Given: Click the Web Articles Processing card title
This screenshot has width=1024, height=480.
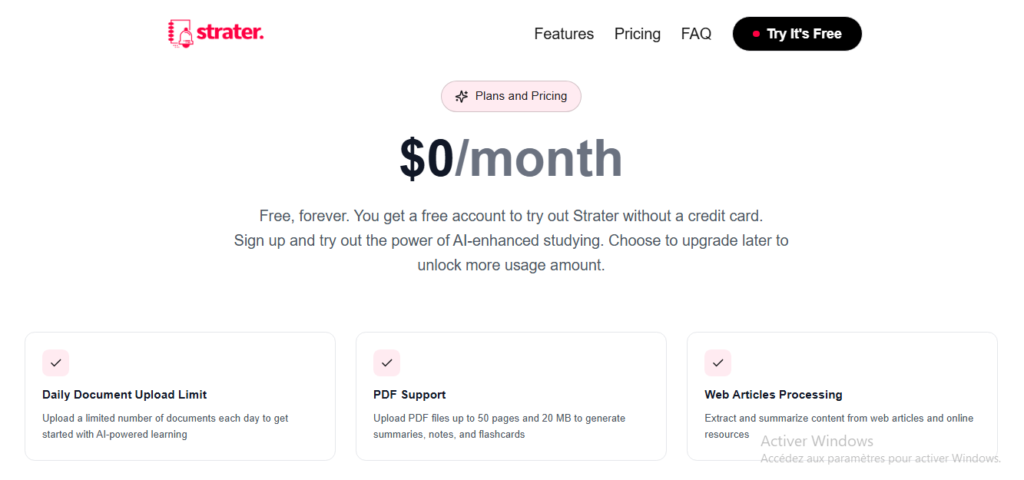Looking at the screenshot, I should [773, 395].
